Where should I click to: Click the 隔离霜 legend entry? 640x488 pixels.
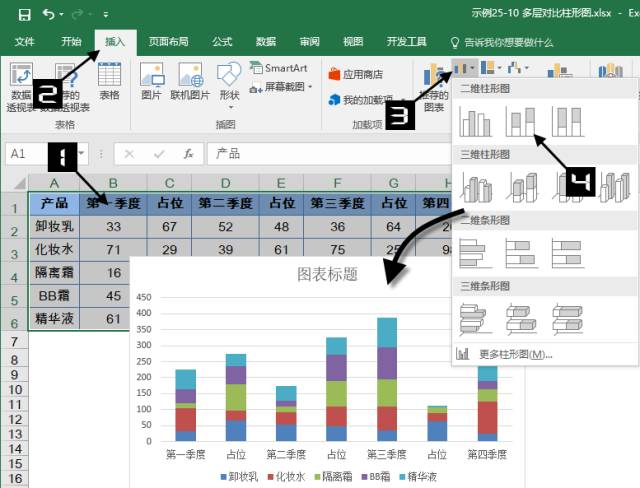333,477
